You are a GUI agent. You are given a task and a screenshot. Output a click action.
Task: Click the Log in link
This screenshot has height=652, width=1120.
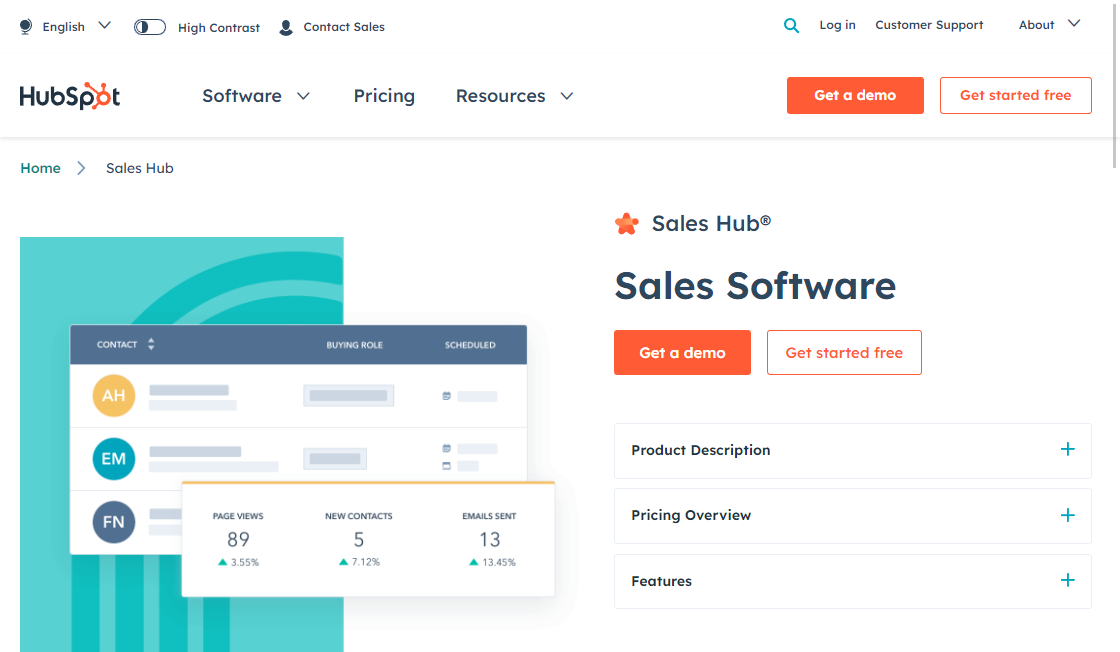[x=837, y=25]
